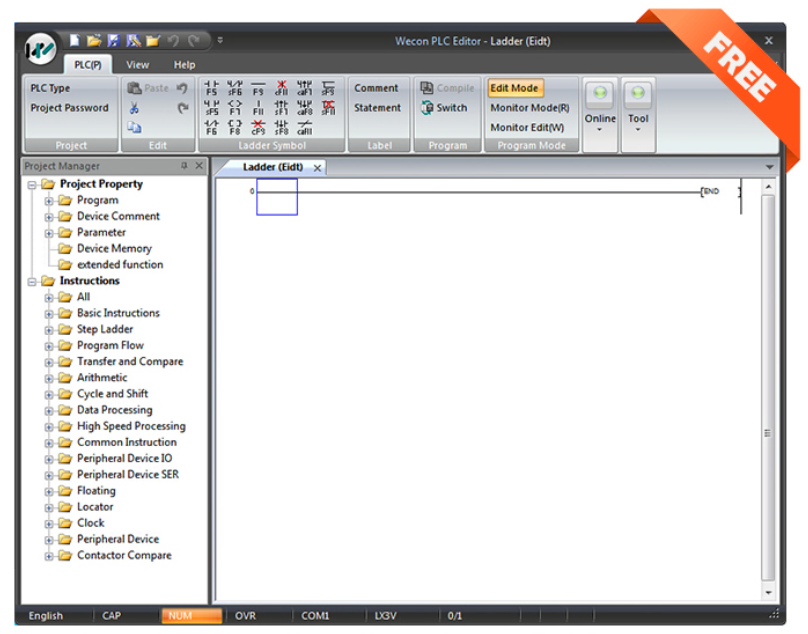
Task: Click the Switch program button
Action: pyautogui.click(x=444, y=108)
